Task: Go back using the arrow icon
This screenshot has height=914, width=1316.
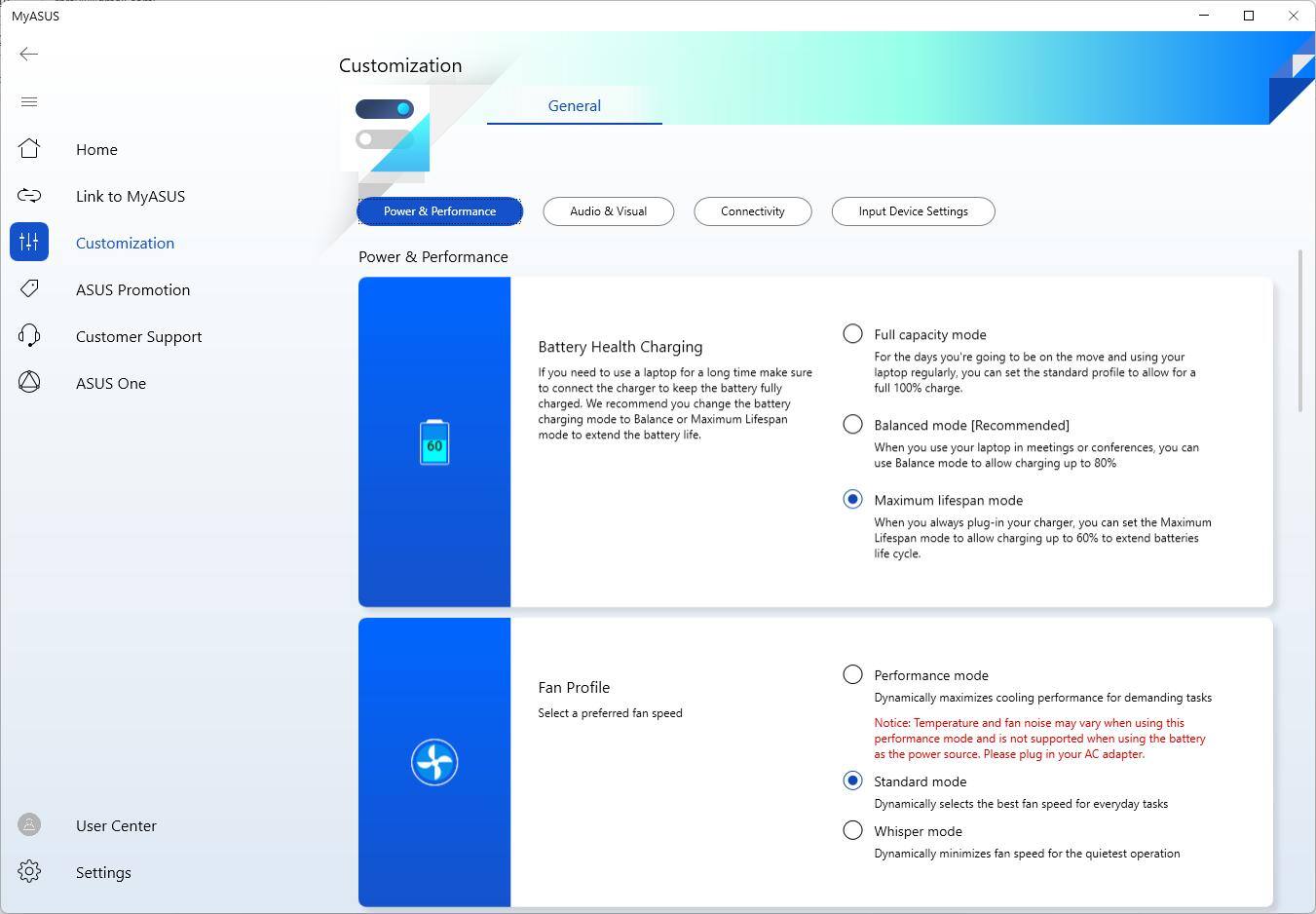Action: pos(29,55)
